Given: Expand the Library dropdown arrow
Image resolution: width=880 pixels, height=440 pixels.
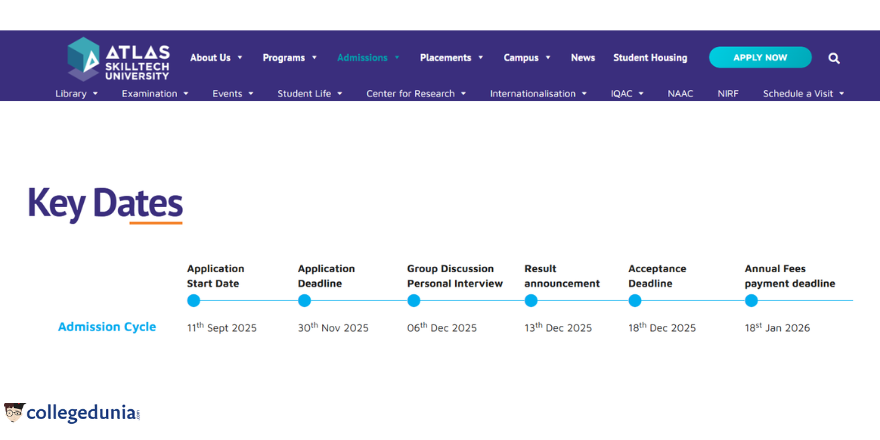Looking at the screenshot, I should [95, 94].
